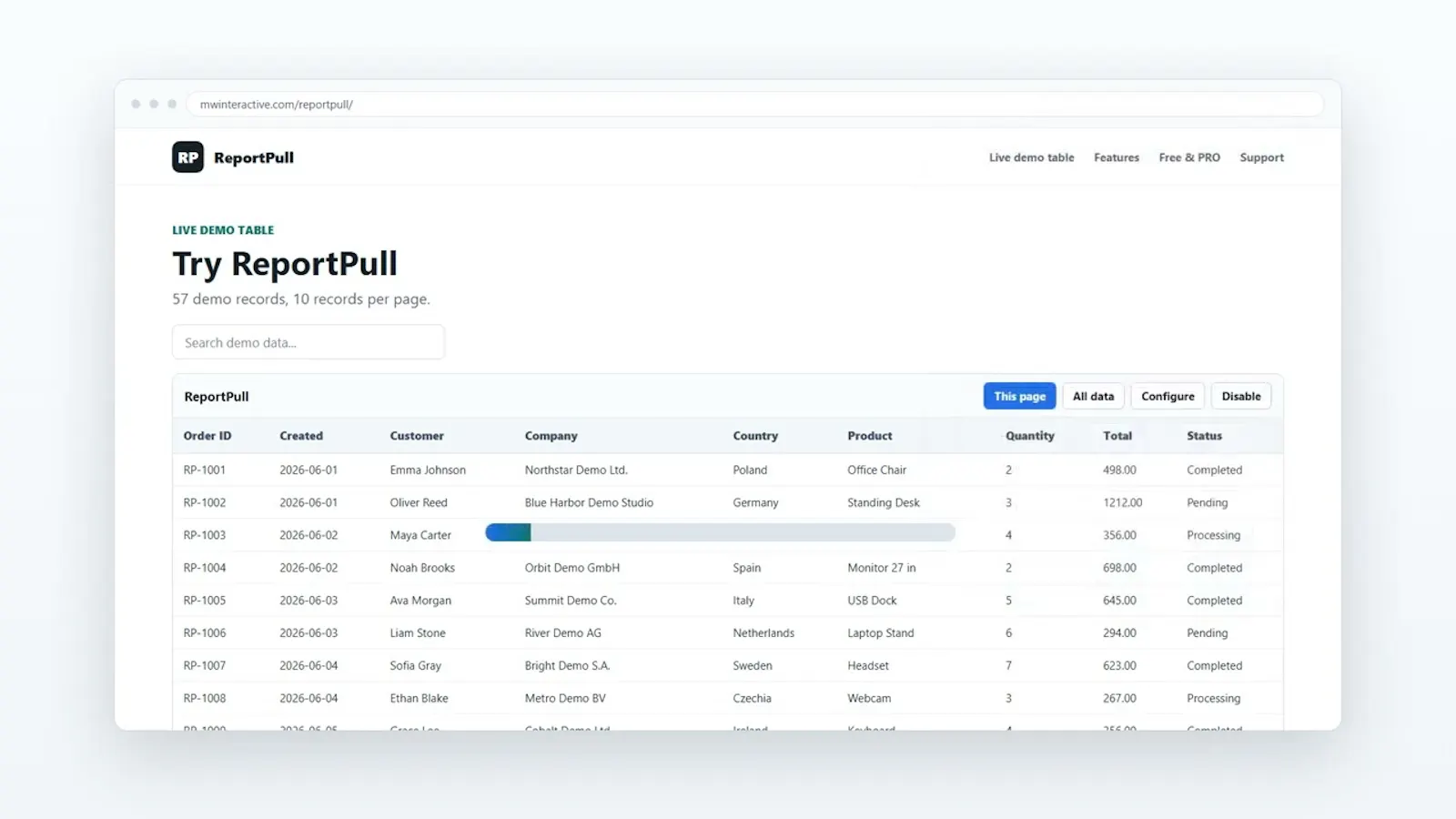Select order ID RP-1006 cell

(205, 633)
